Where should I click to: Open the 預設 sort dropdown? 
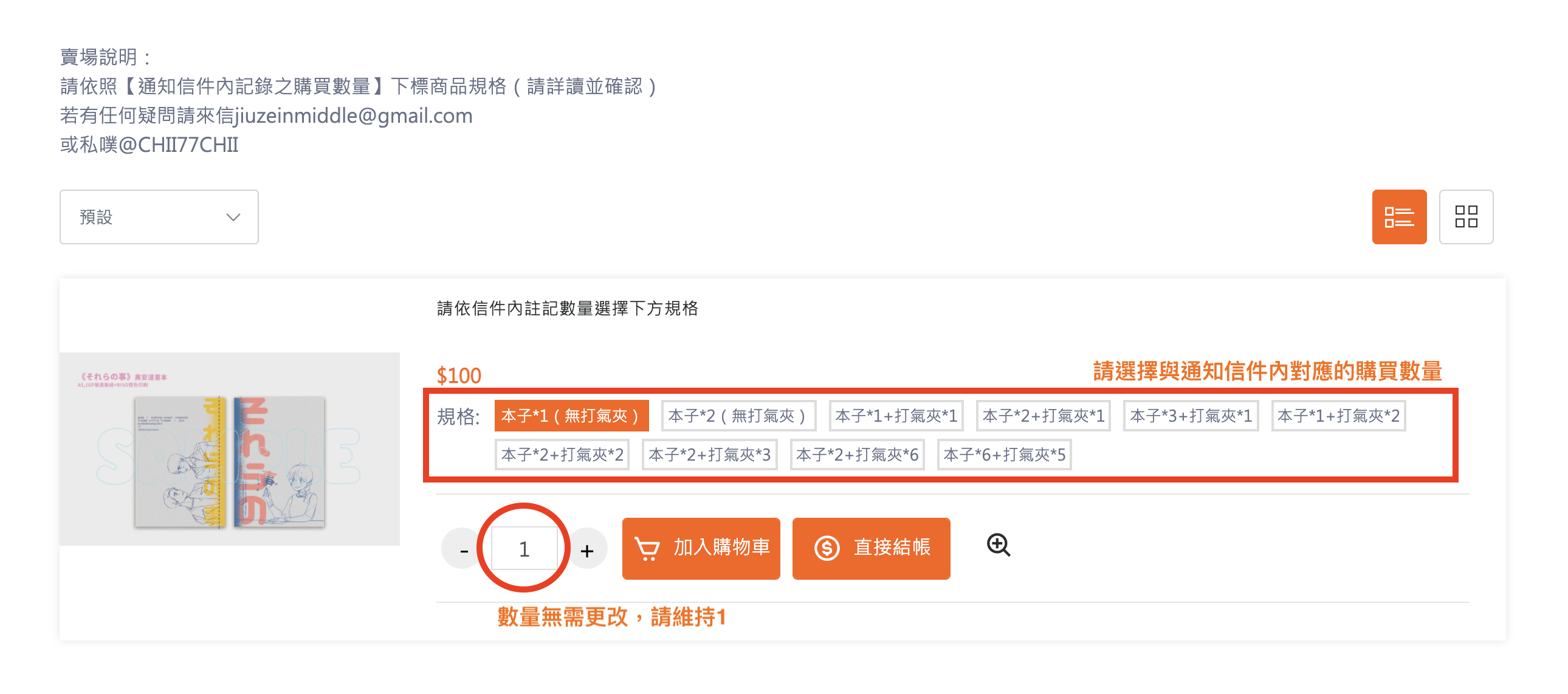[x=159, y=217]
